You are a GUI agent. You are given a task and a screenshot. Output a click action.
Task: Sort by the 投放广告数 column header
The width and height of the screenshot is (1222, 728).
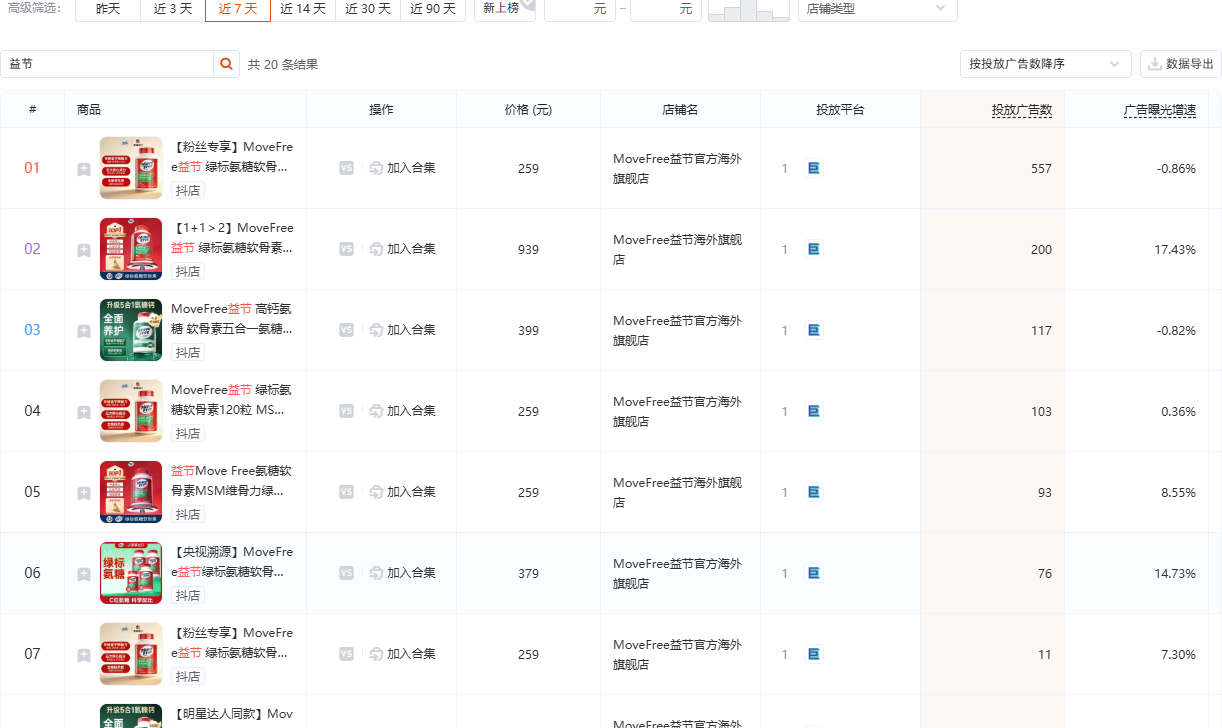point(1022,110)
